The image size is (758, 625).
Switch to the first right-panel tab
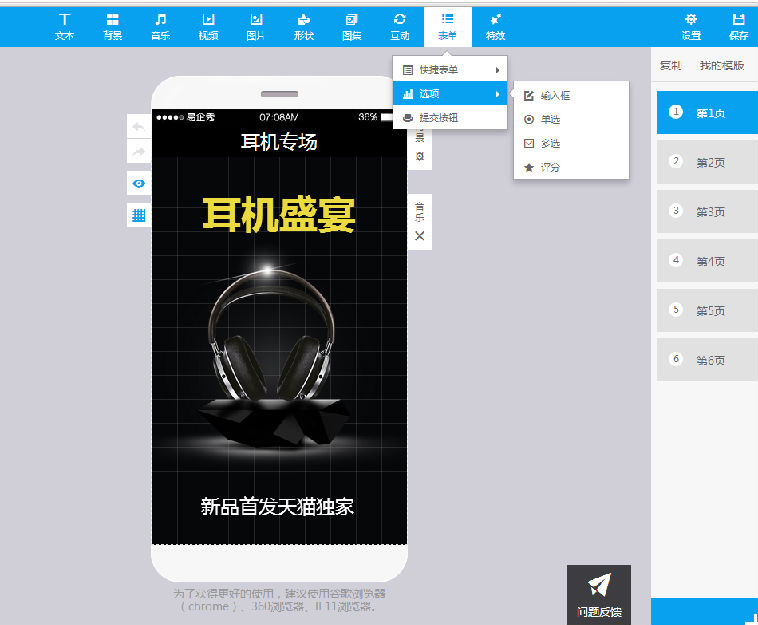pos(671,65)
